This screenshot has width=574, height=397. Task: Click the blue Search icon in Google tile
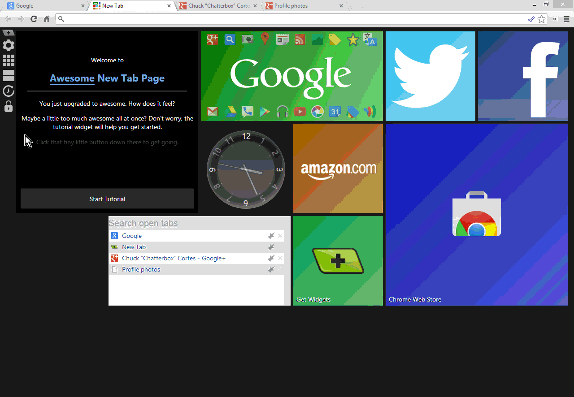point(230,39)
